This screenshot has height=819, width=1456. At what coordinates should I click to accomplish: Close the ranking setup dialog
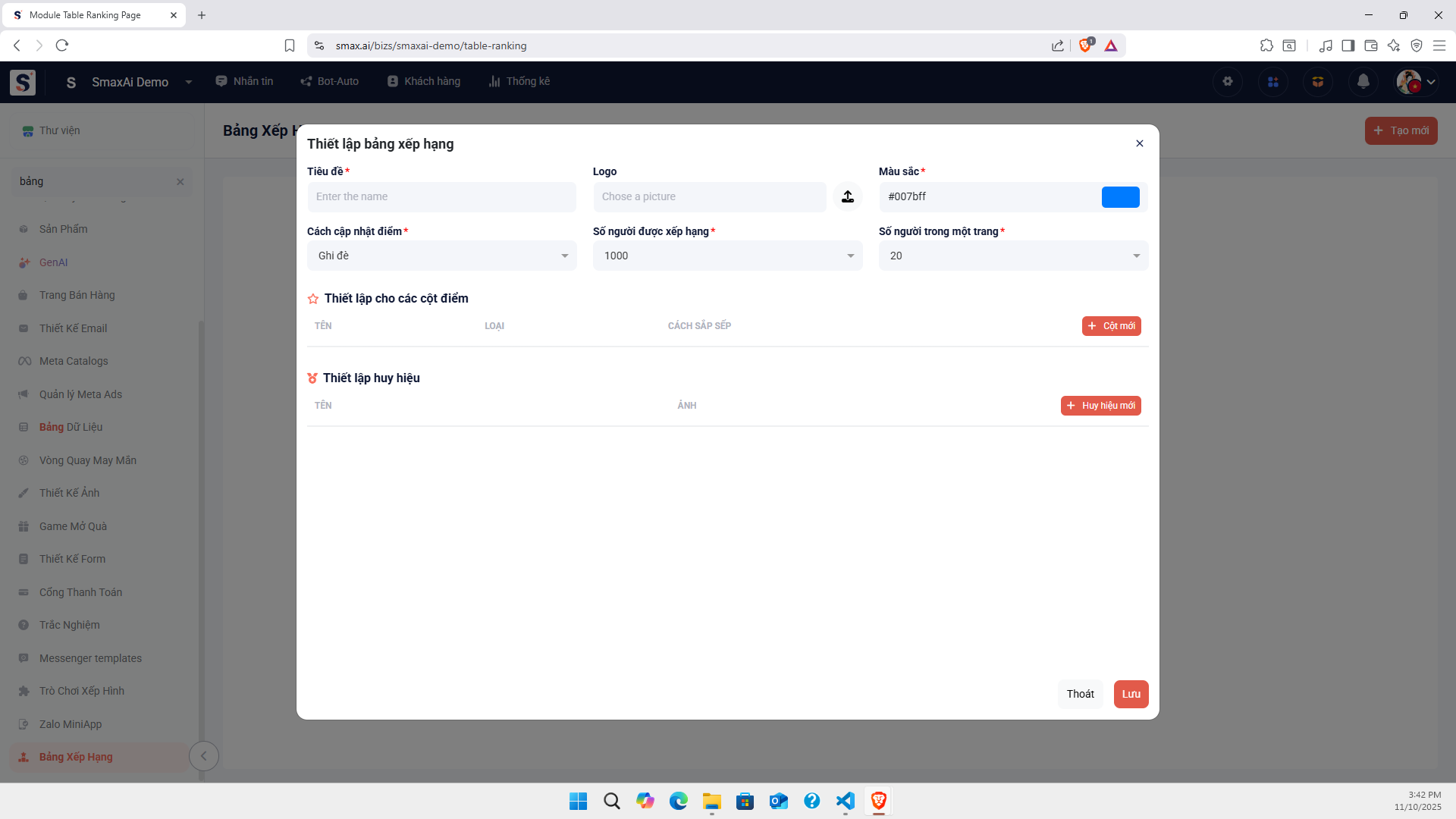(1139, 143)
